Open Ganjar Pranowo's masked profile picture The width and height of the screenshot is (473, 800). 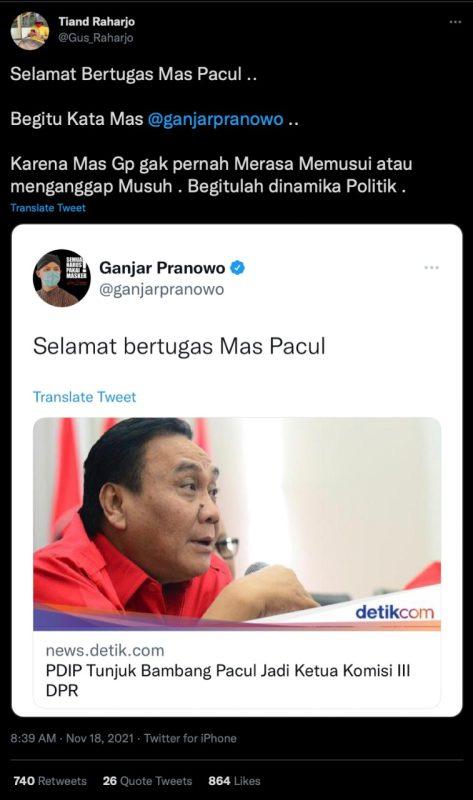point(62,278)
